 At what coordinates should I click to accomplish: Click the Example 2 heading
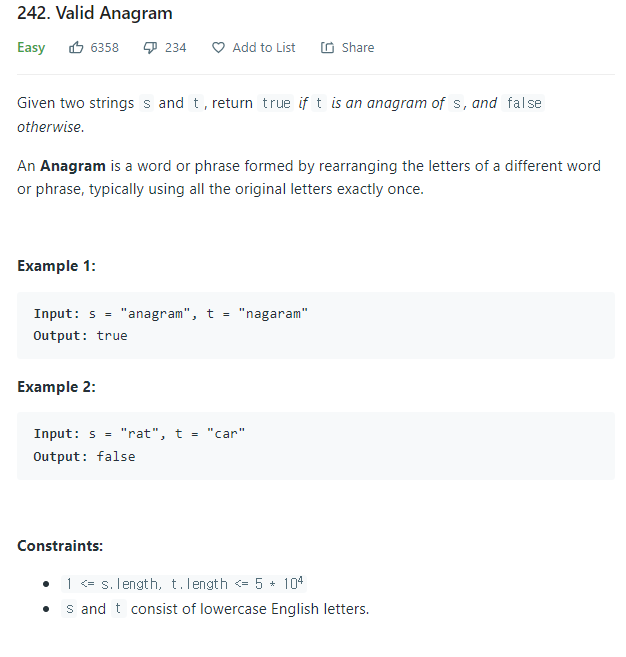(x=57, y=386)
